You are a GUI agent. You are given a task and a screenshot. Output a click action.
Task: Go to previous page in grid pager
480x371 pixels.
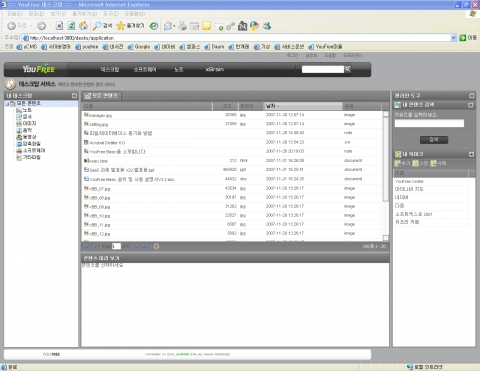click(95, 246)
